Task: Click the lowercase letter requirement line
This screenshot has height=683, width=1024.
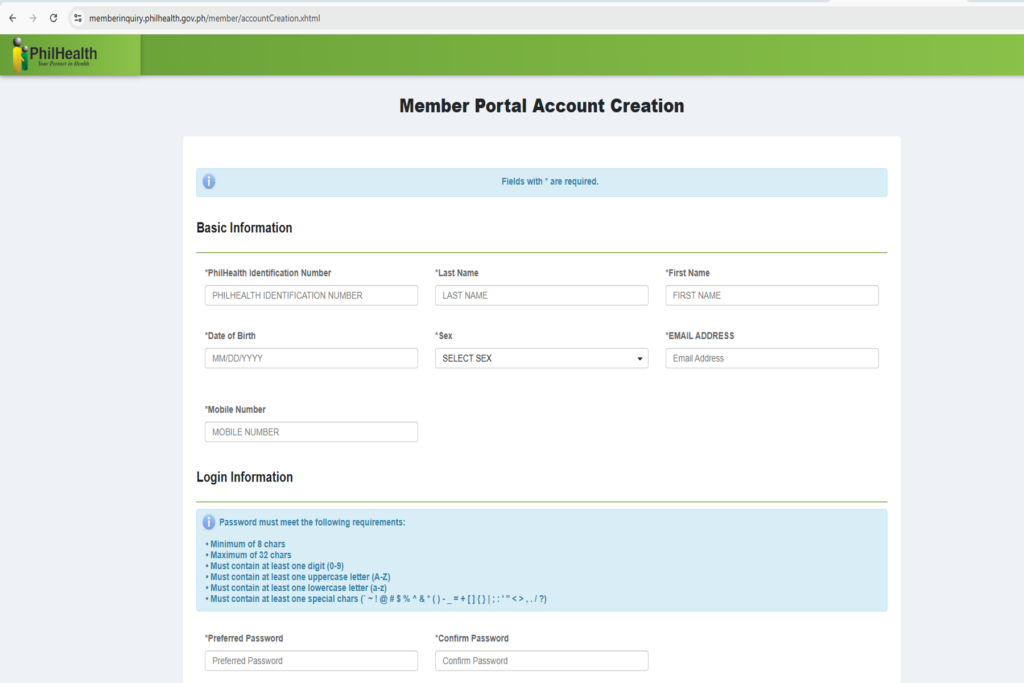Action: coord(296,588)
